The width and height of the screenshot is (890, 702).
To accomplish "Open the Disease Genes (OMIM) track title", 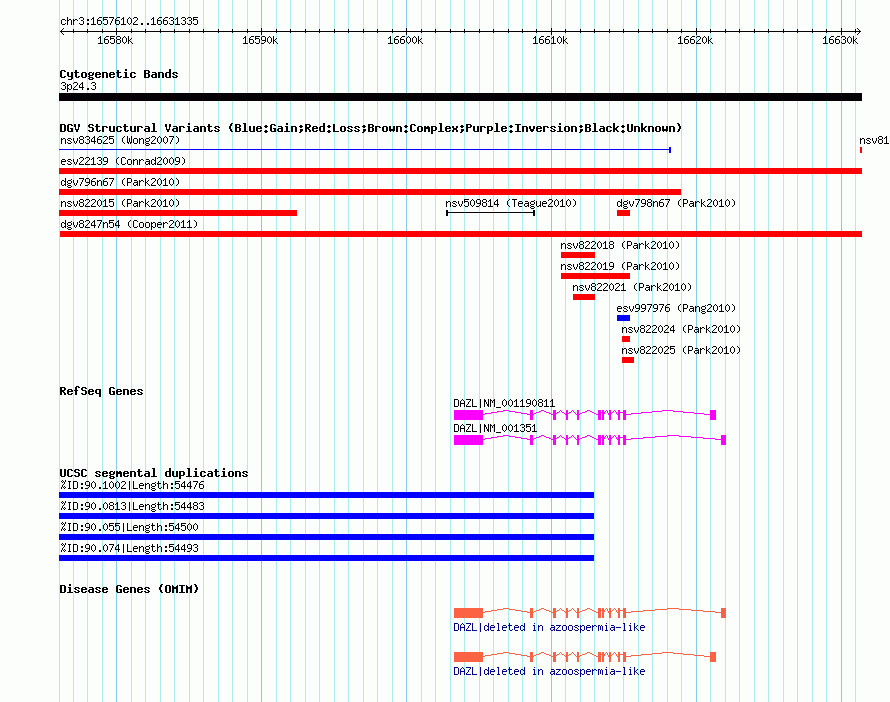I will (129, 589).
